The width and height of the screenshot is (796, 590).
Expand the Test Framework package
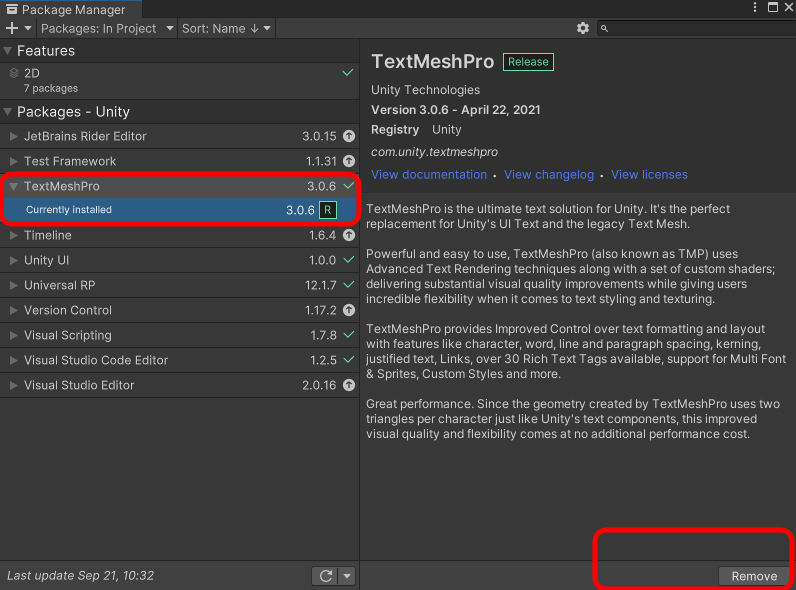(14, 161)
